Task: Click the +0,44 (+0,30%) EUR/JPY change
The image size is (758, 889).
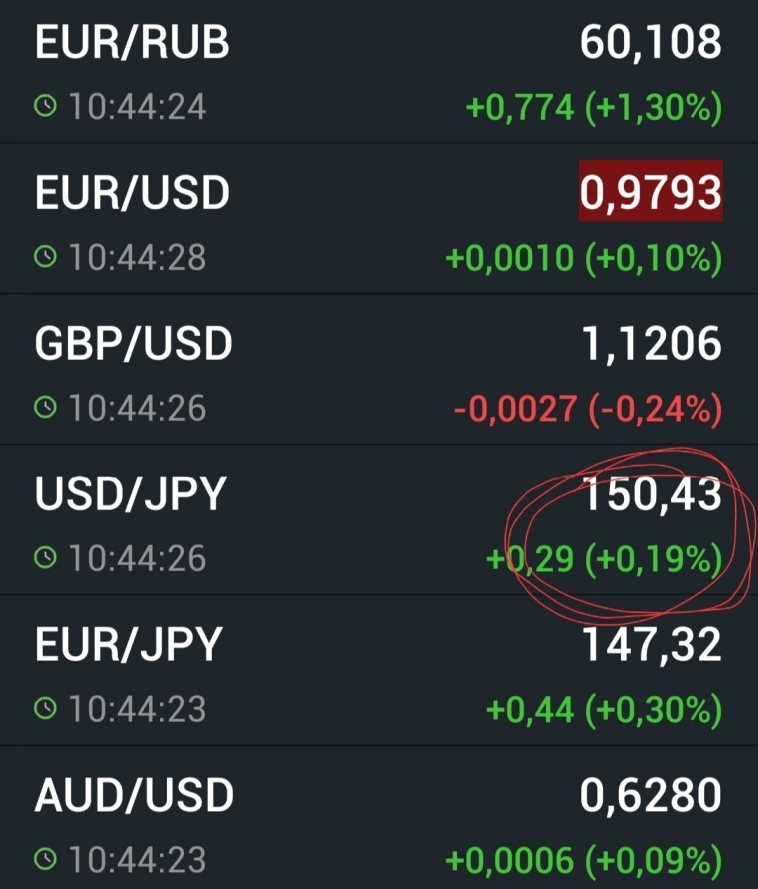Action: coord(603,710)
